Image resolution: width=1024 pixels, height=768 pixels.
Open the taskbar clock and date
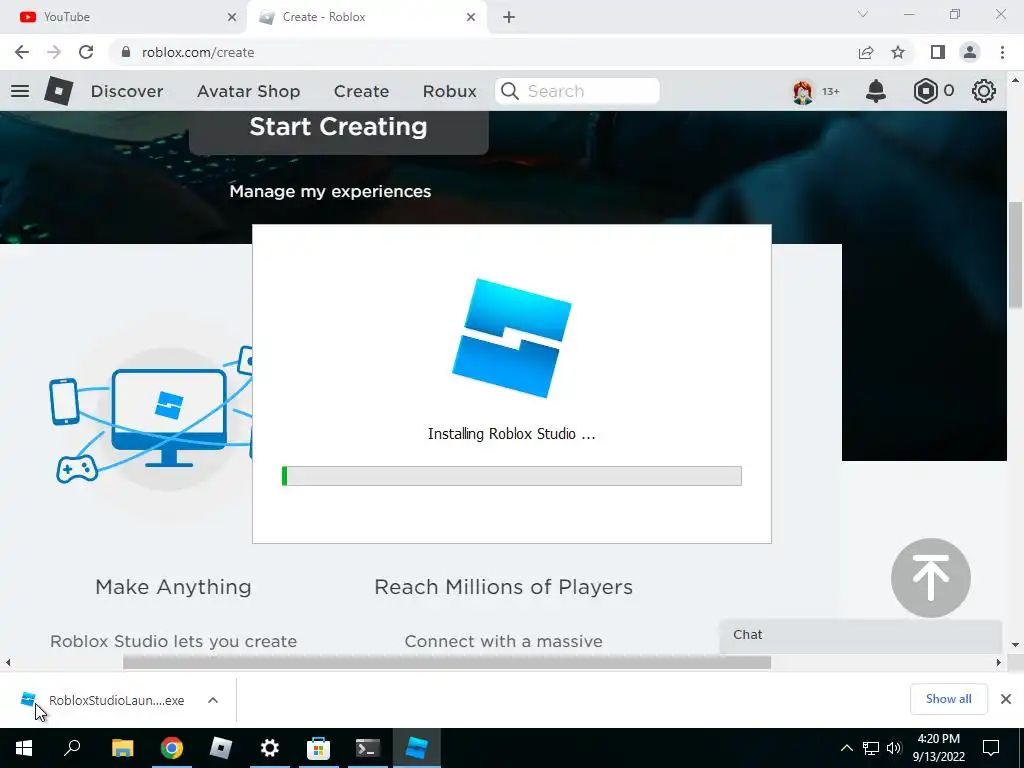(x=938, y=748)
